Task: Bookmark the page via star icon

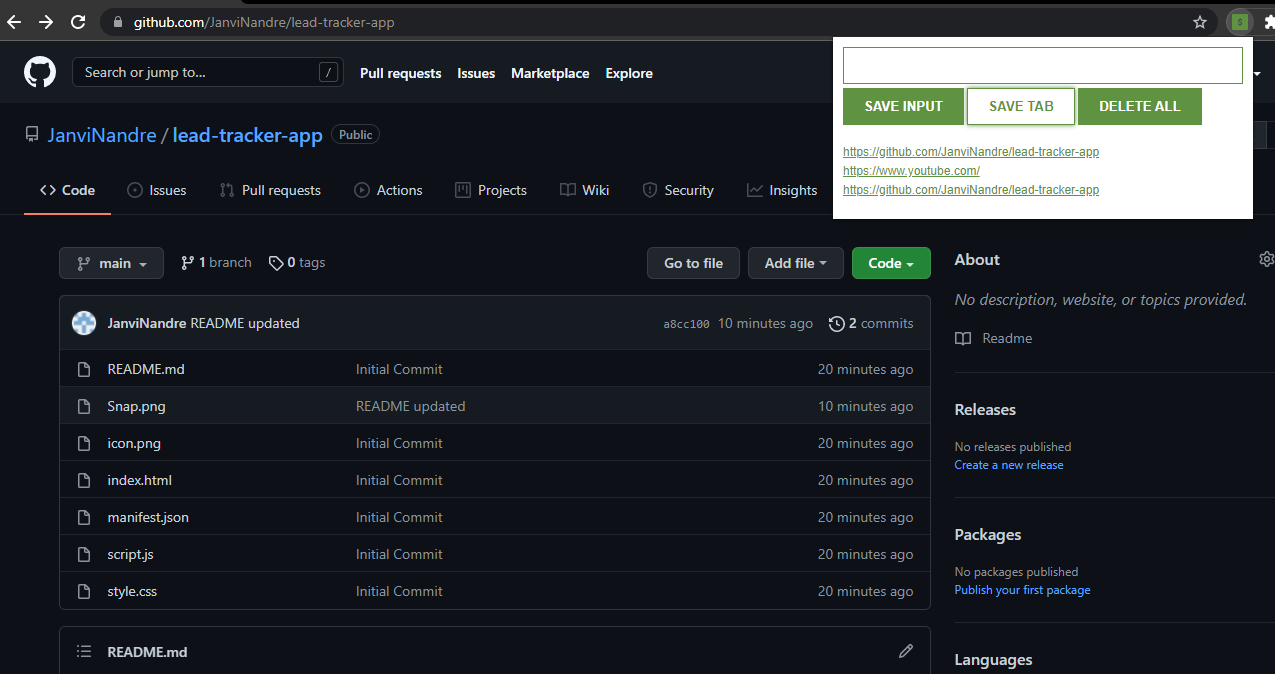Action: coord(1199,21)
